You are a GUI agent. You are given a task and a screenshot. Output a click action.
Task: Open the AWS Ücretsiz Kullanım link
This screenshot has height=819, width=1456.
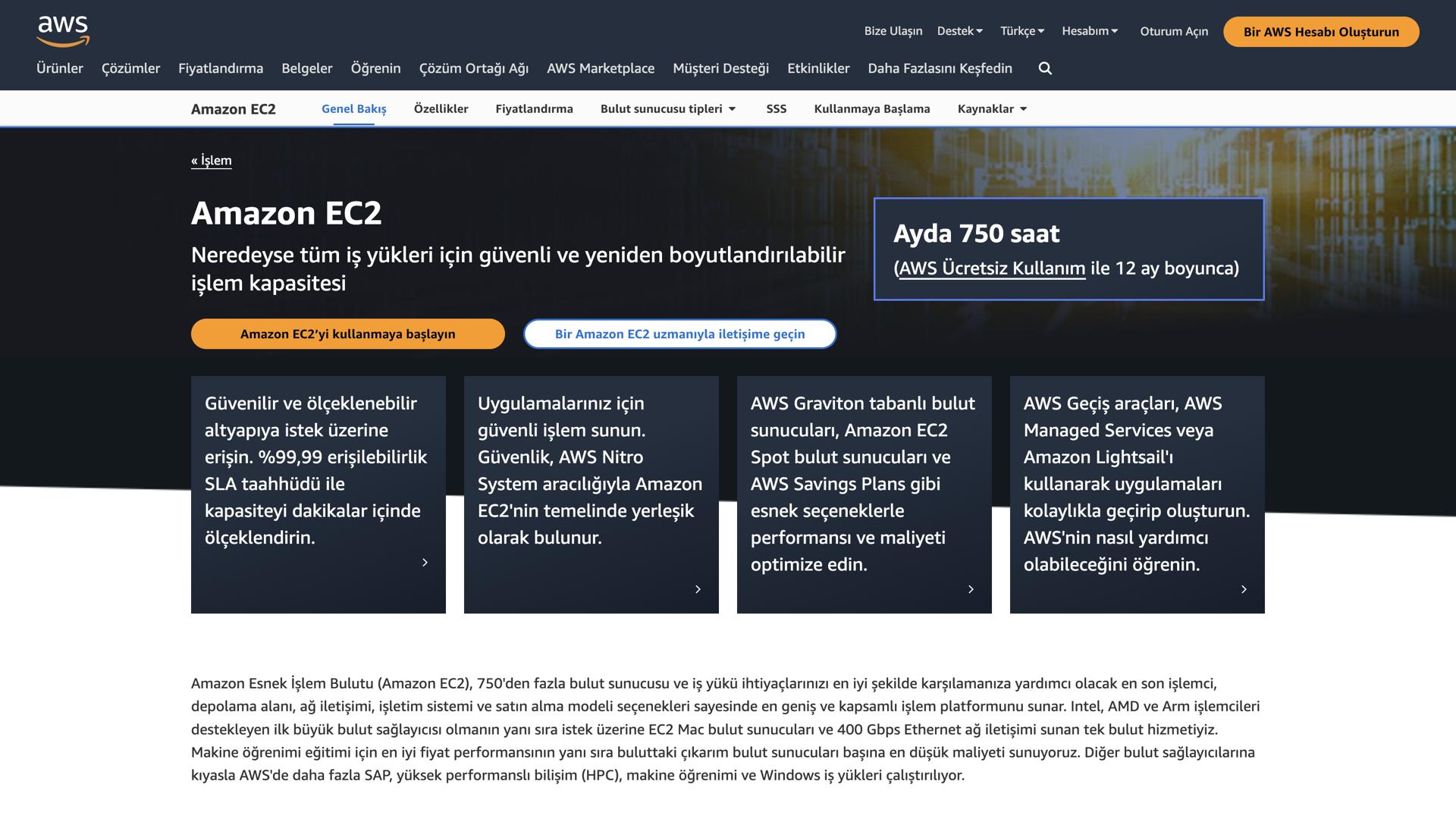coord(990,268)
